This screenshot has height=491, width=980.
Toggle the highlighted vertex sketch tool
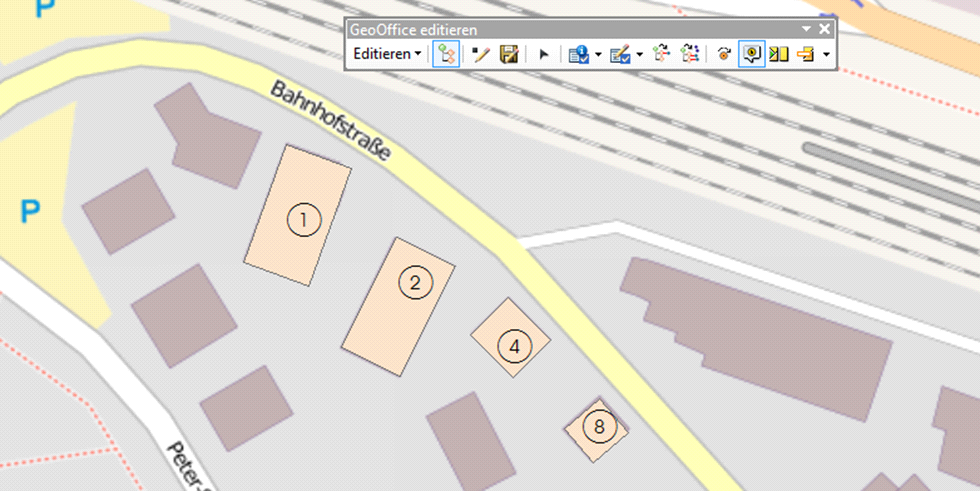click(447, 54)
